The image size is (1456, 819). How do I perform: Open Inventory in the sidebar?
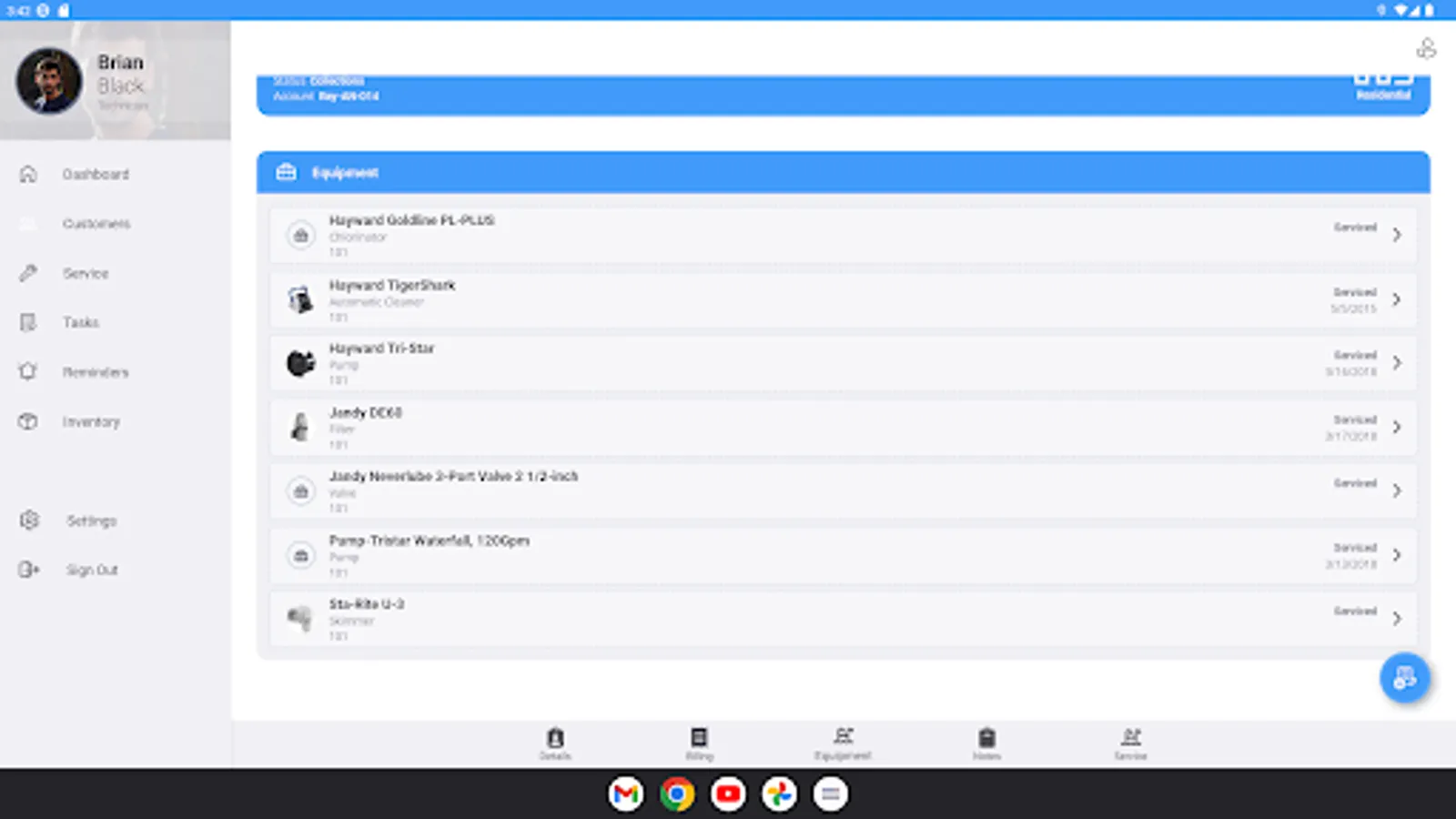point(91,421)
